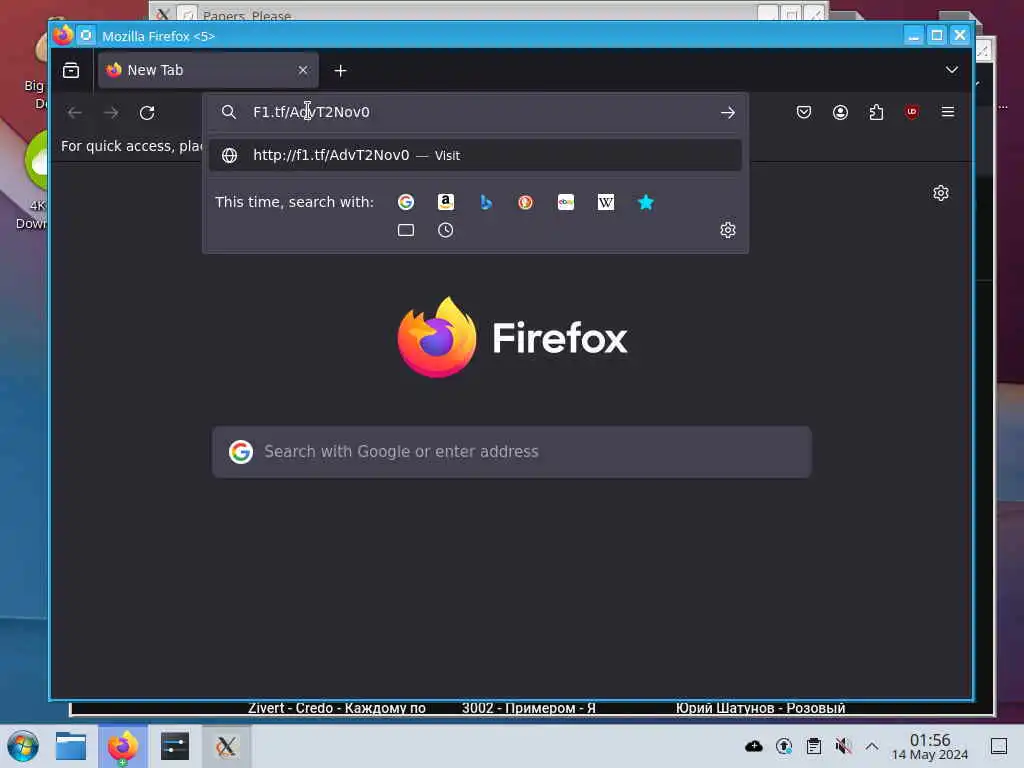The height and width of the screenshot is (768, 1024).
Task: Toggle the keep-on-all-desktops pin in the title bar
Action: [86, 35]
